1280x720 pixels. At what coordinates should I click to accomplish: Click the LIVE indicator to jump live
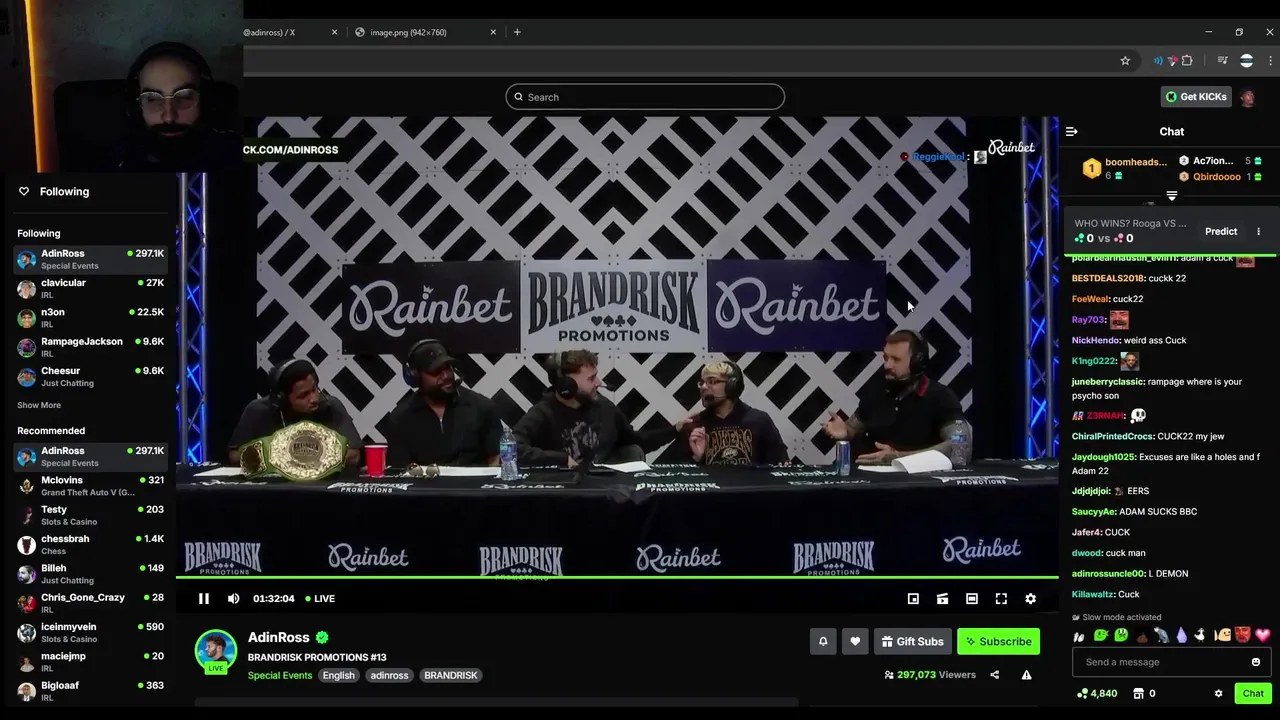pyautogui.click(x=320, y=598)
